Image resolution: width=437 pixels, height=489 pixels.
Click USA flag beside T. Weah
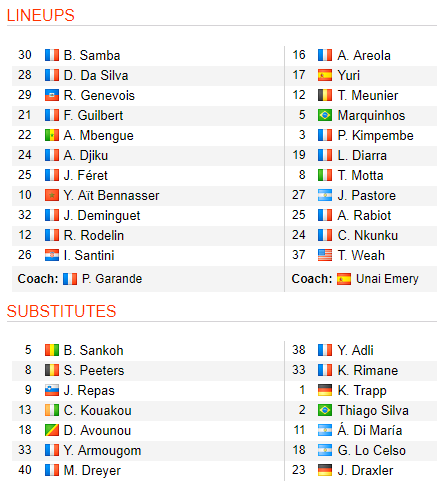click(325, 255)
